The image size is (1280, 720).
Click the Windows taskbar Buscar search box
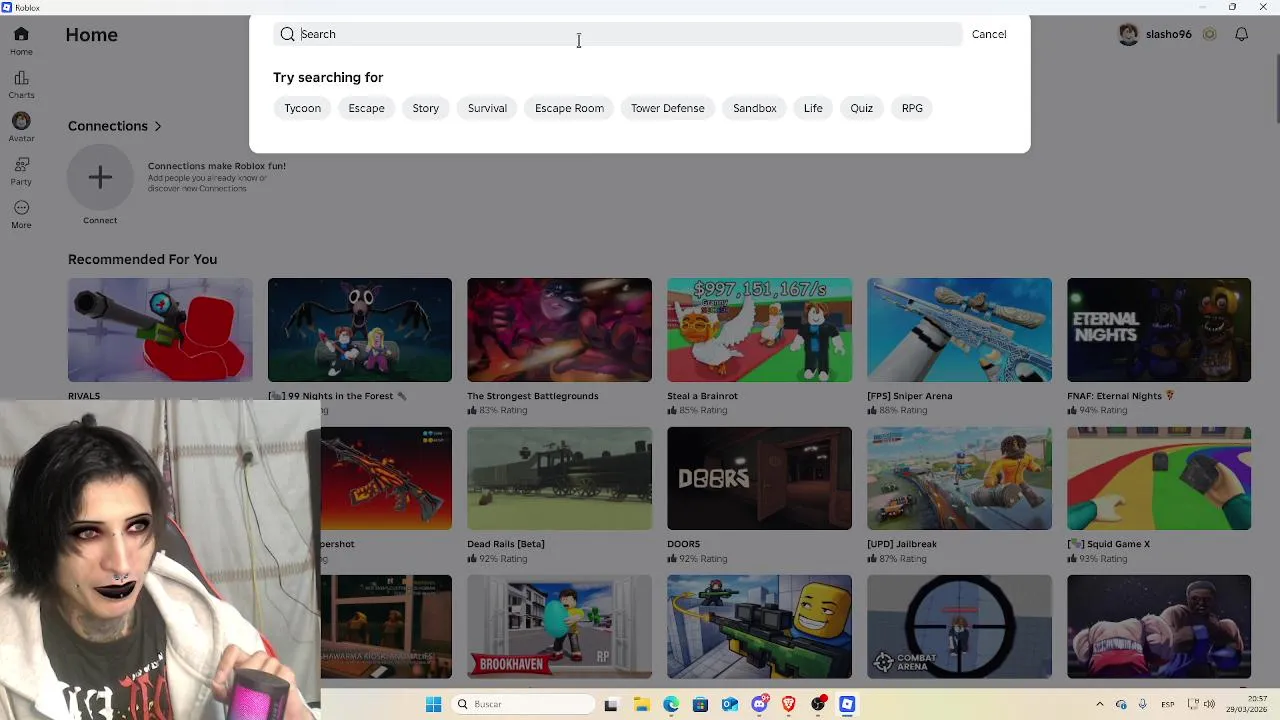click(x=521, y=704)
